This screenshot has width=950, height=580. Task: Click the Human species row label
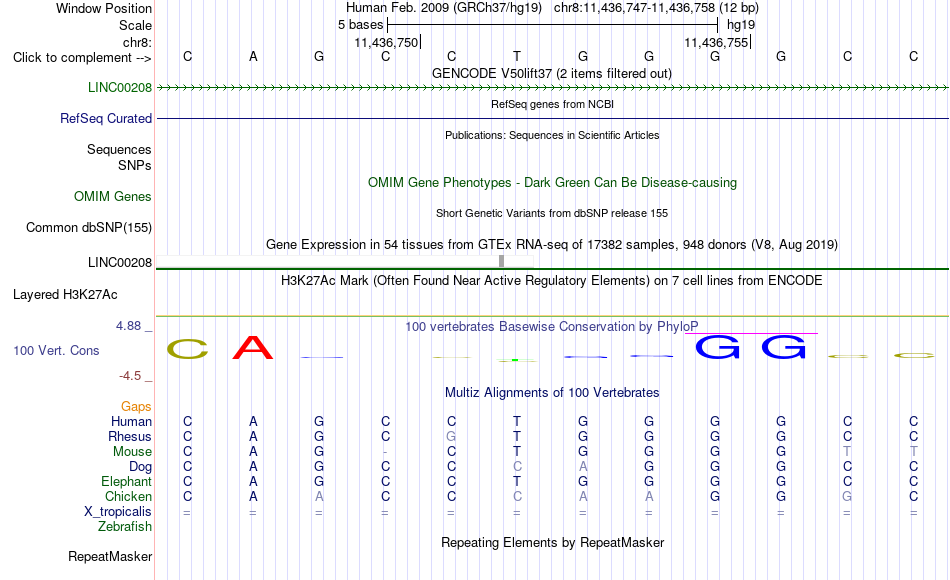131,421
